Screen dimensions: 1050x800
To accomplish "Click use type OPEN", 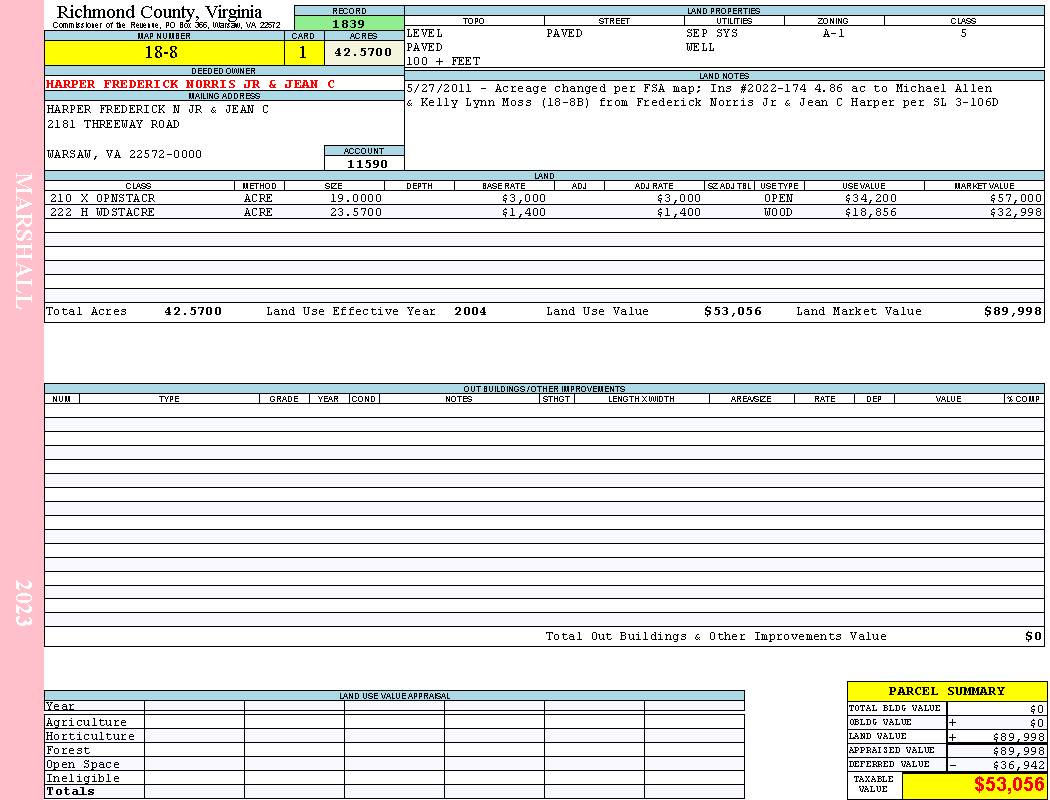I will (778, 198).
